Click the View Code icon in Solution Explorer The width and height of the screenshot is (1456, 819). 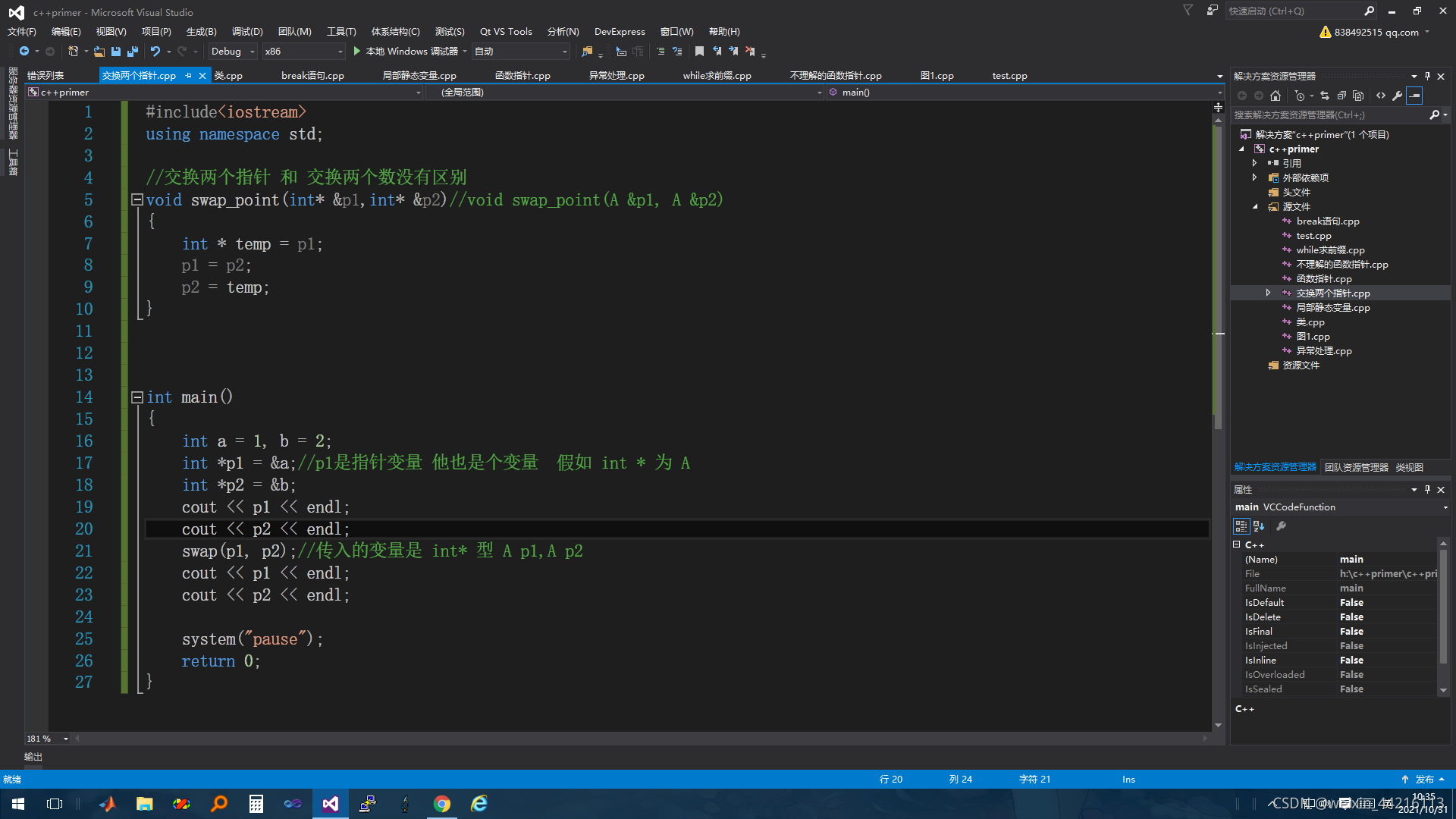tap(1381, 96)
